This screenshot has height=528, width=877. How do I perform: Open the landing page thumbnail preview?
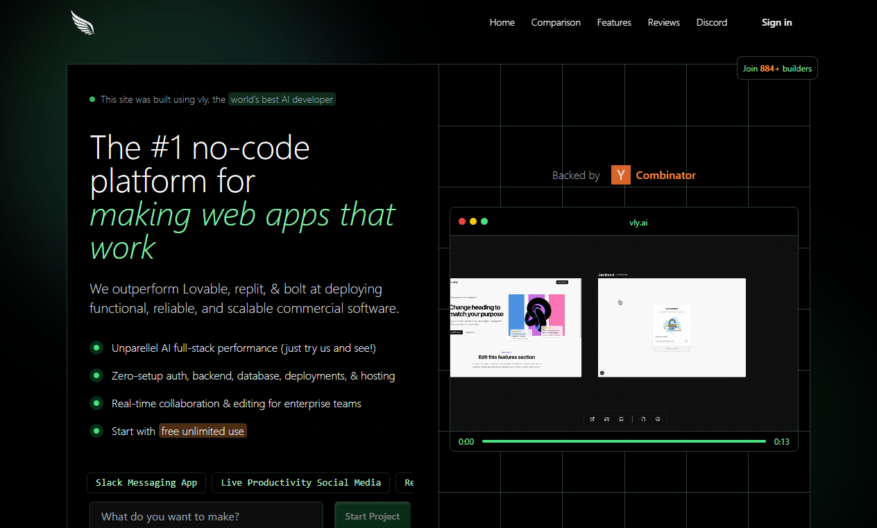point(516,327)
